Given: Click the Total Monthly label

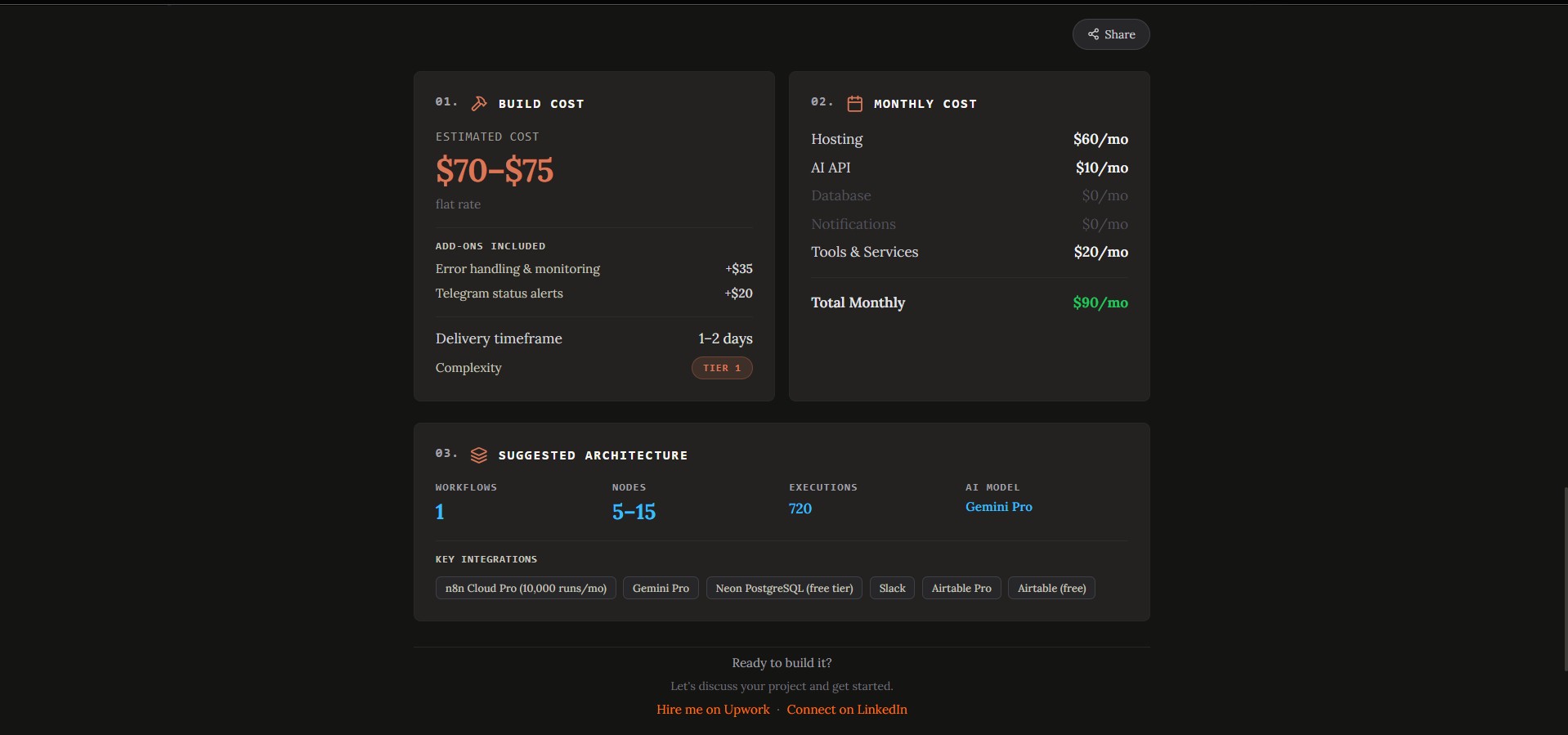Looking at the screenshot, I should pos(858,303).
